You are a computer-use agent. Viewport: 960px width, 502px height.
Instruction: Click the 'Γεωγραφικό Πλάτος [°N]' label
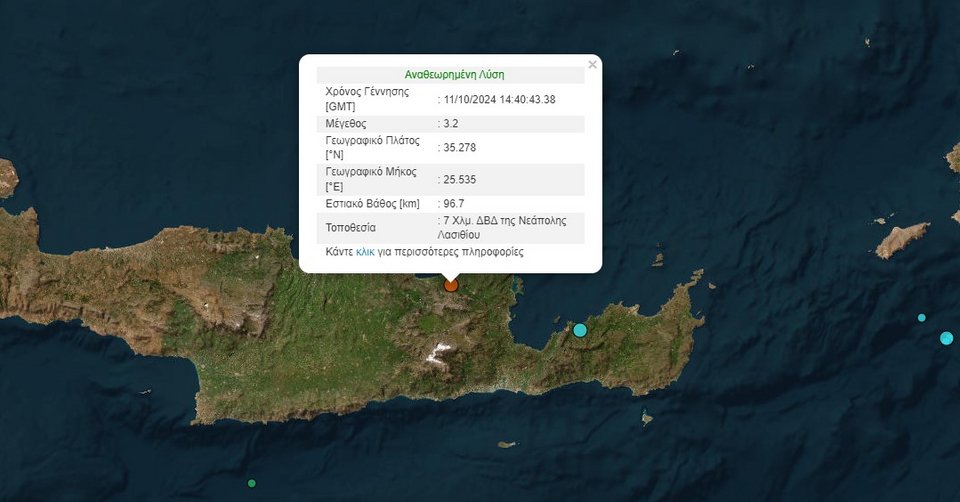pos(372,148)
